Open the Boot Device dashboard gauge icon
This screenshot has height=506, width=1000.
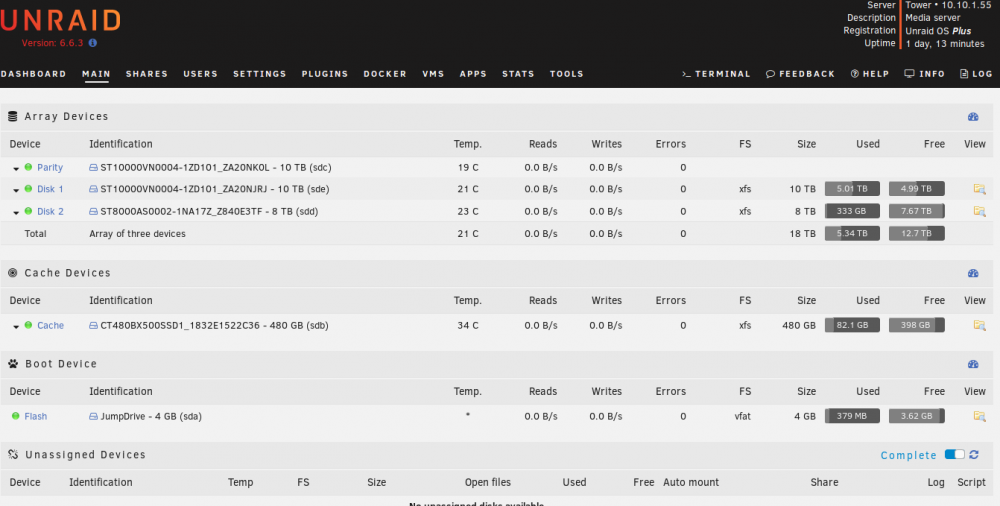(973, 364)
